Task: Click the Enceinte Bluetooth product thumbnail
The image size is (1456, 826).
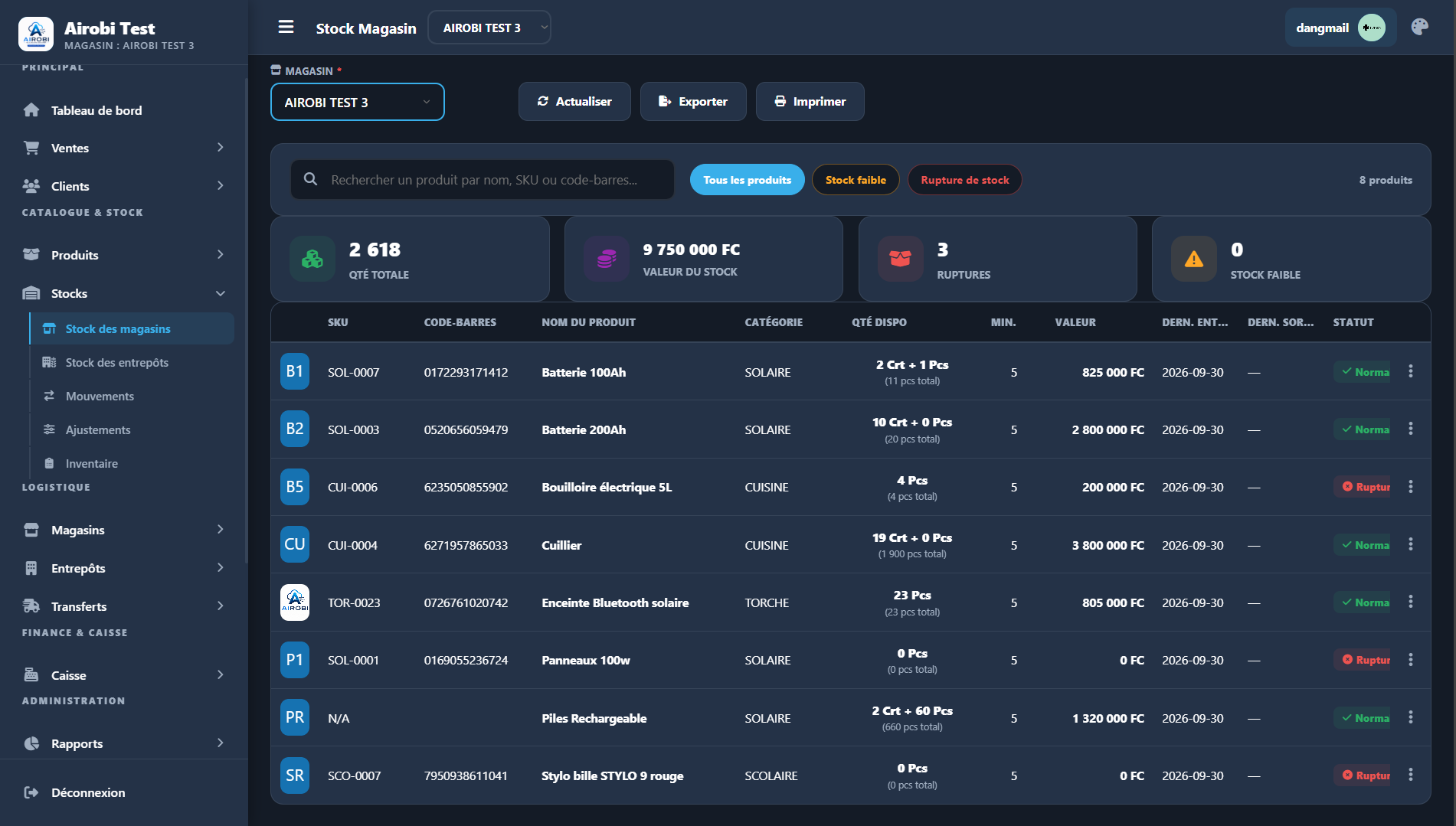Action: pos(295,602)
